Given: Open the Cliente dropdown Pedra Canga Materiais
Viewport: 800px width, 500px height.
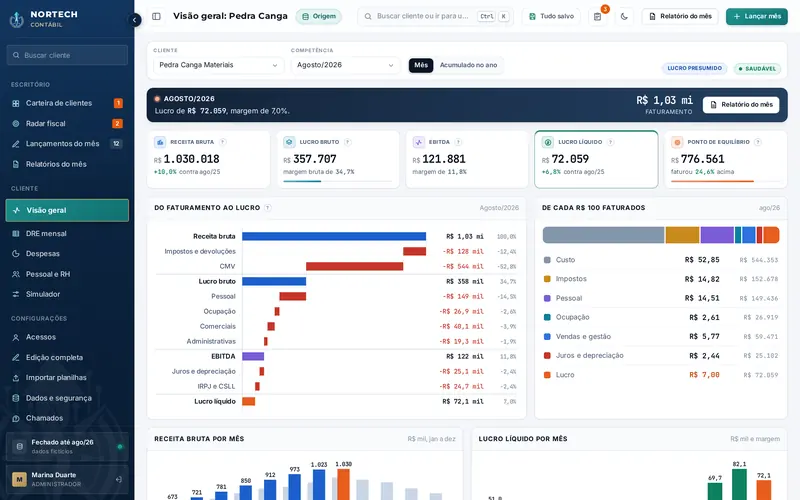Looking at the screenshot, I should click(218, 65).
